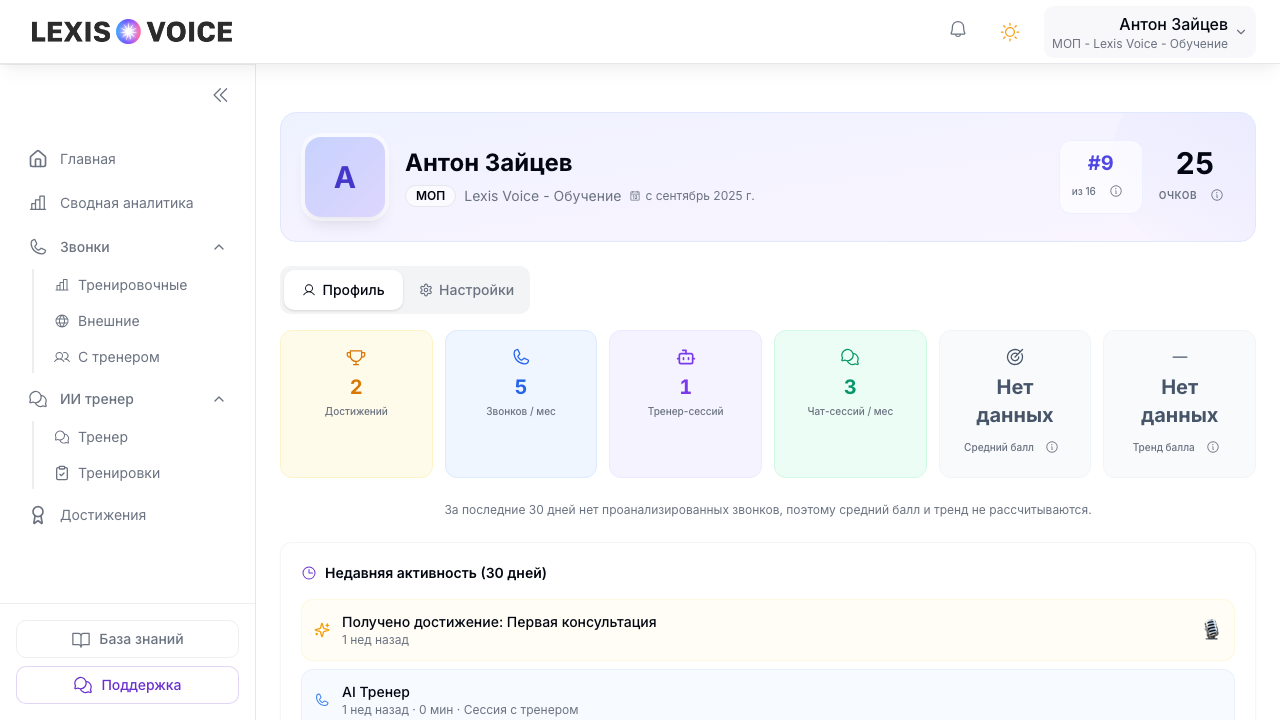Switch to the Профиль tab

(343, 290)
